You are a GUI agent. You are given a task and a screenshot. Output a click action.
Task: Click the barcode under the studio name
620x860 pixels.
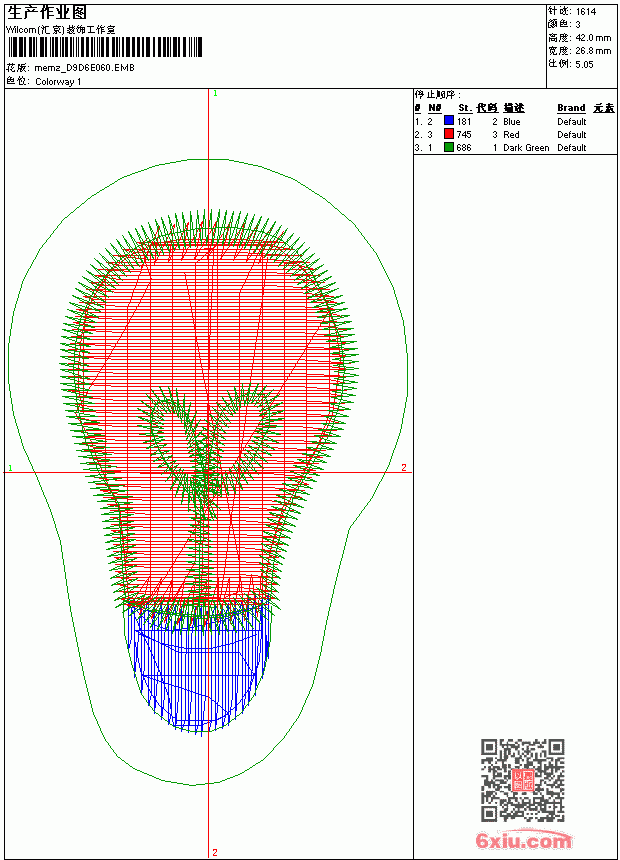(104, 48)
